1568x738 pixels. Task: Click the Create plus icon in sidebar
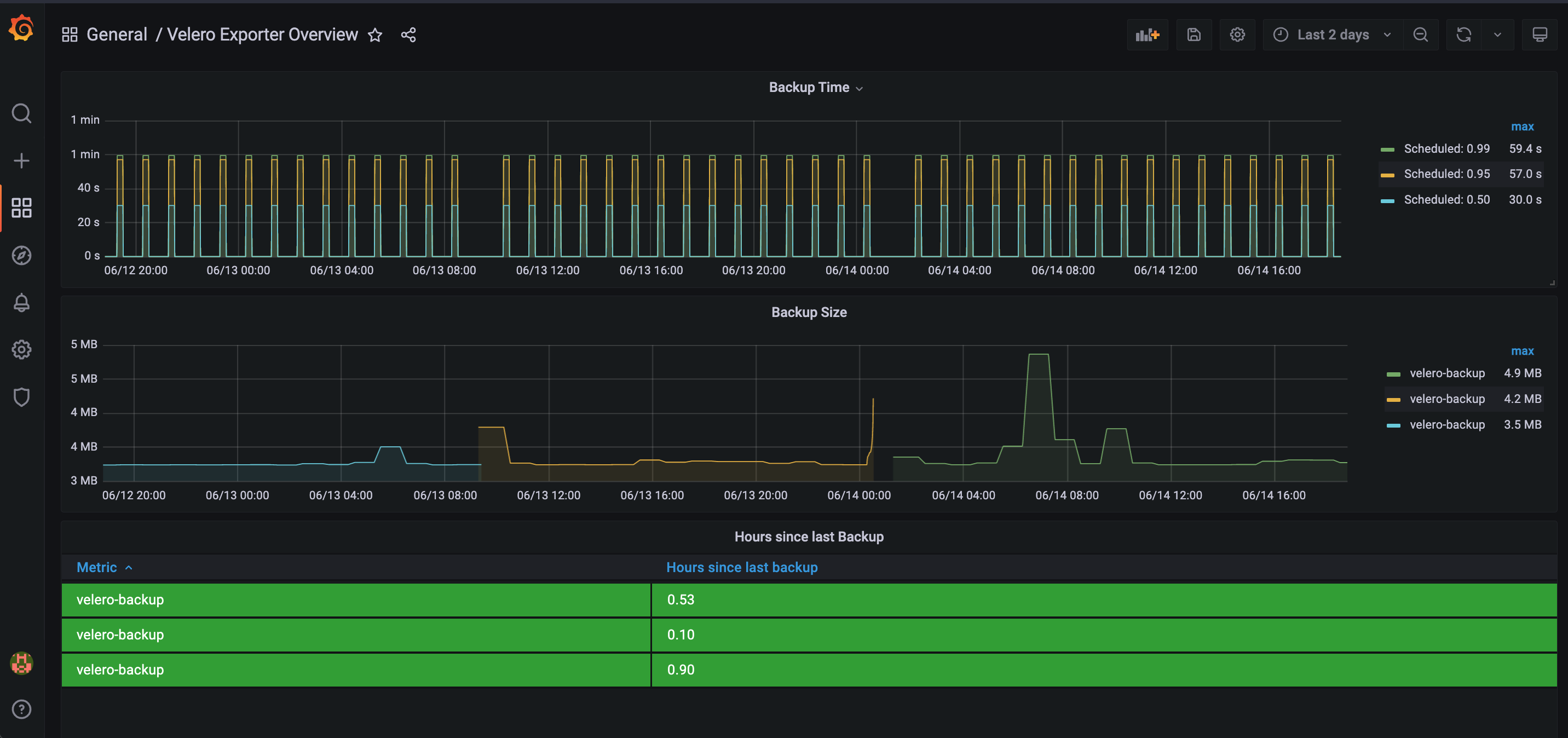tap(21, 161)
